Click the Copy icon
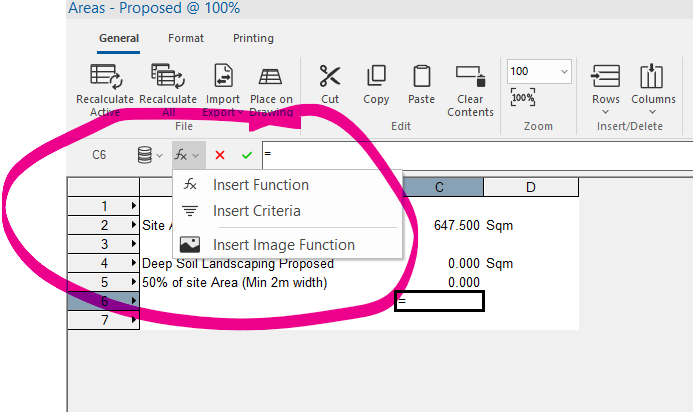The width and height of the screenshot is (693, 412). click(376, 76)
